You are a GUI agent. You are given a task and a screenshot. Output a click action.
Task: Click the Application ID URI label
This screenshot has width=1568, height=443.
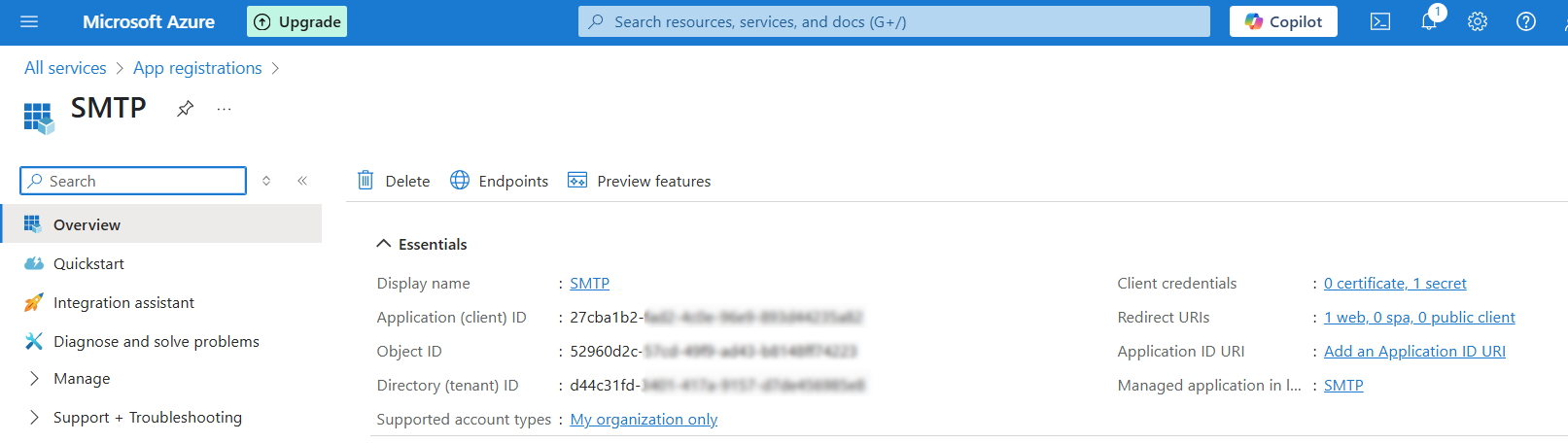click(1181, 351)
